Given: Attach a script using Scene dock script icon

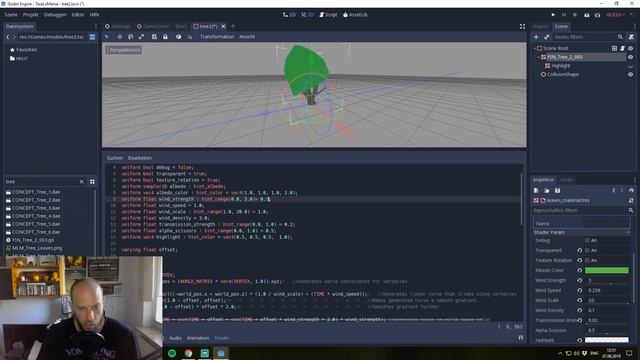Looking at the screenshot, I should click(x=631, y=37).
